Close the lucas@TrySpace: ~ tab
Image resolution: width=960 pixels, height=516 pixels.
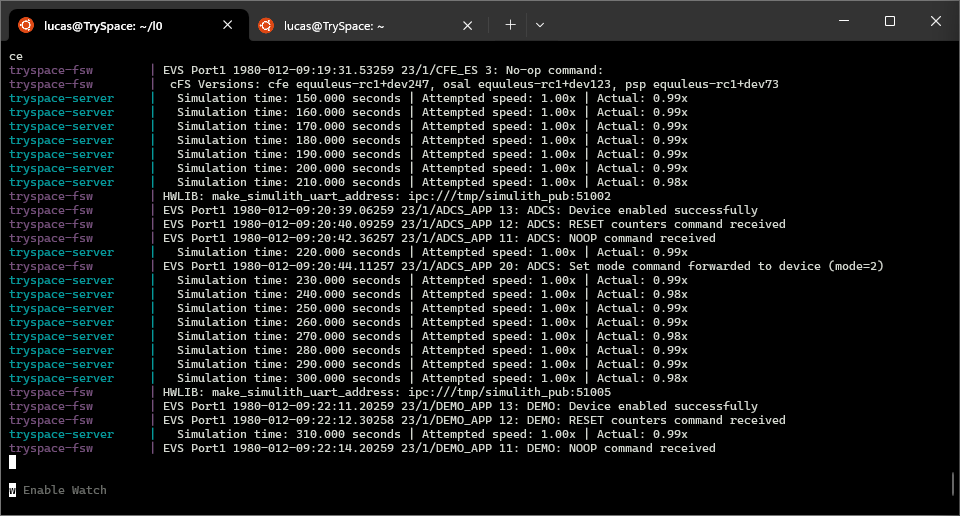[x=467, y=25]
